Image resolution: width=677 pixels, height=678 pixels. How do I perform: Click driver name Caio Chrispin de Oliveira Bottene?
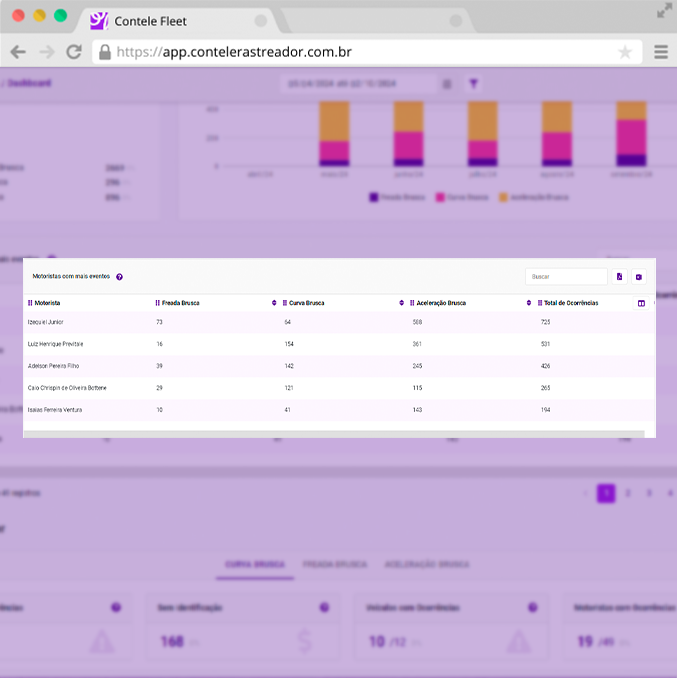coord(67,388)
